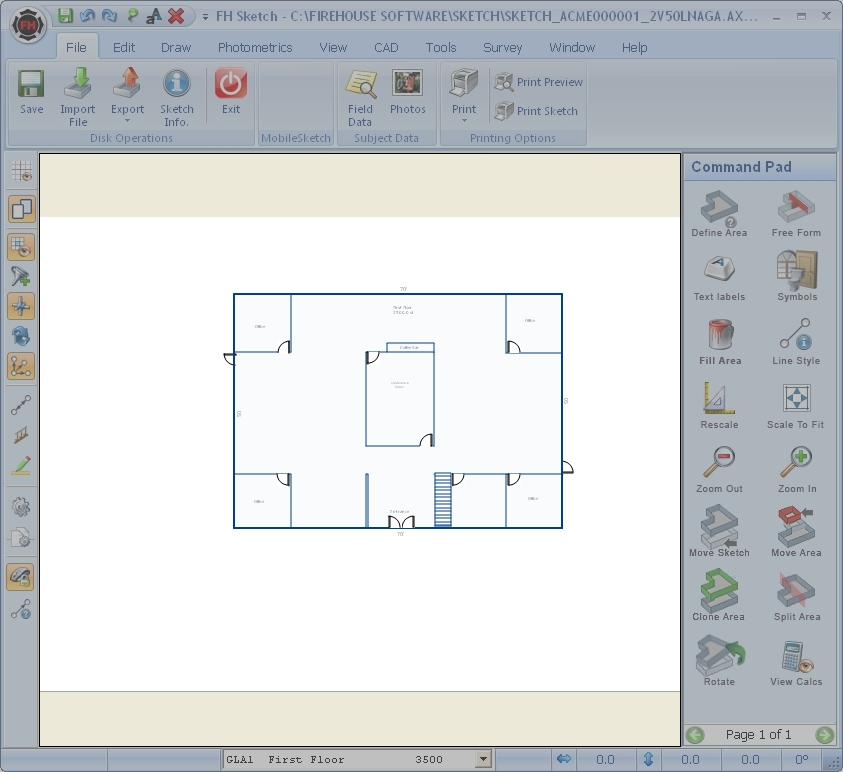Open Line Style command
Screen dimensions: 843x772
click(x=796, y=342)
